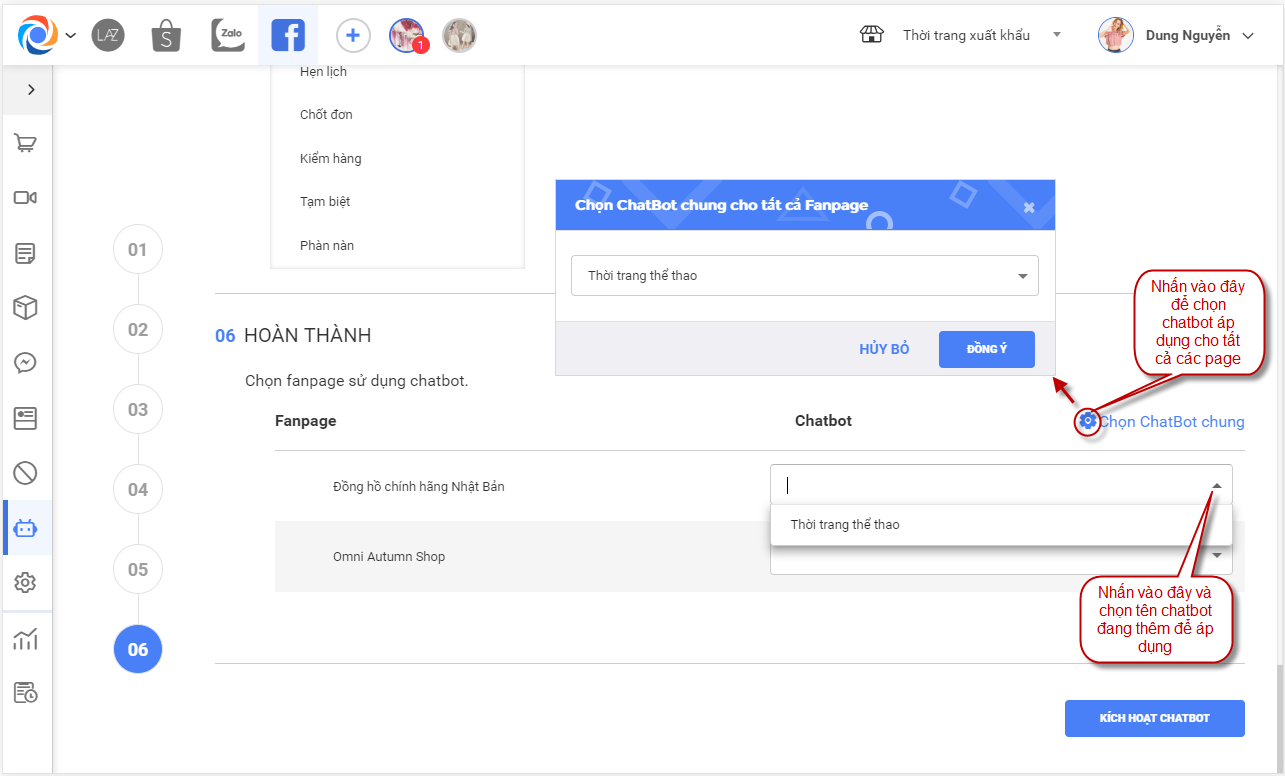Choose Thời trang thể thao option in list

845,525
